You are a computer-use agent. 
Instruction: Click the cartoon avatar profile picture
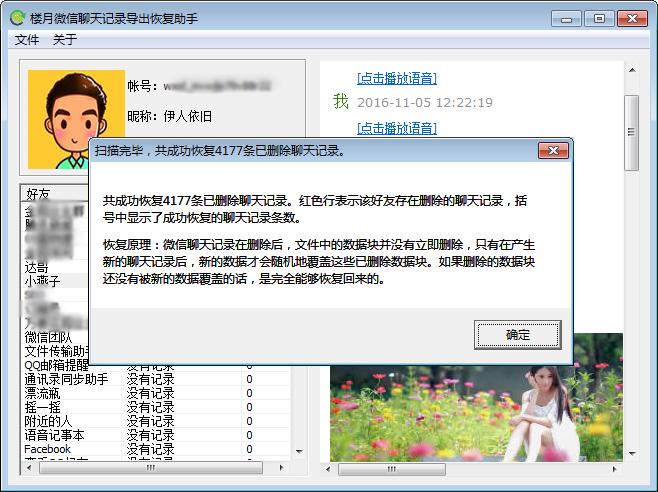[x=76, y=119]
